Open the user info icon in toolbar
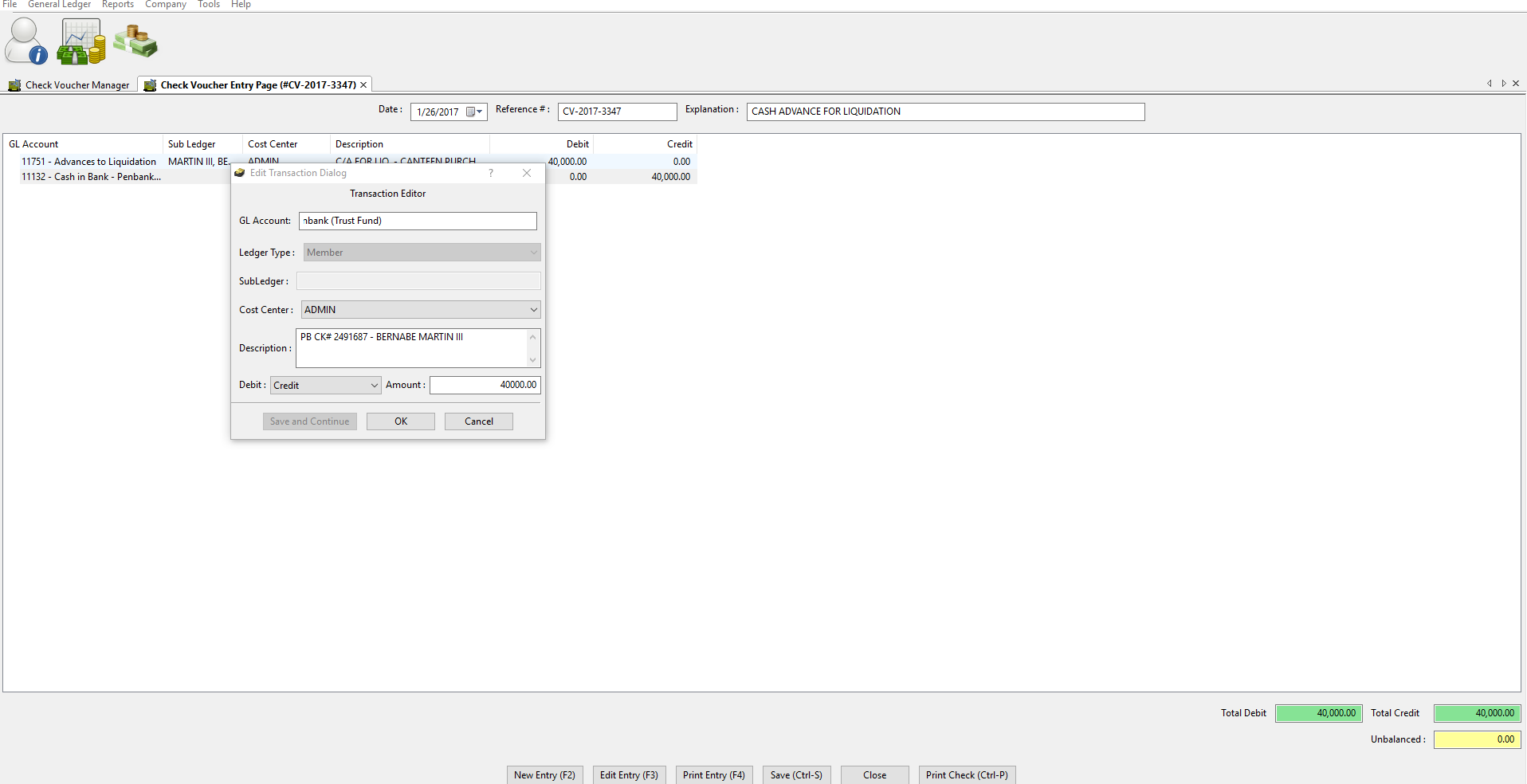The width and height of the screenshot is (1527, 784). click(x=26, y=41)
